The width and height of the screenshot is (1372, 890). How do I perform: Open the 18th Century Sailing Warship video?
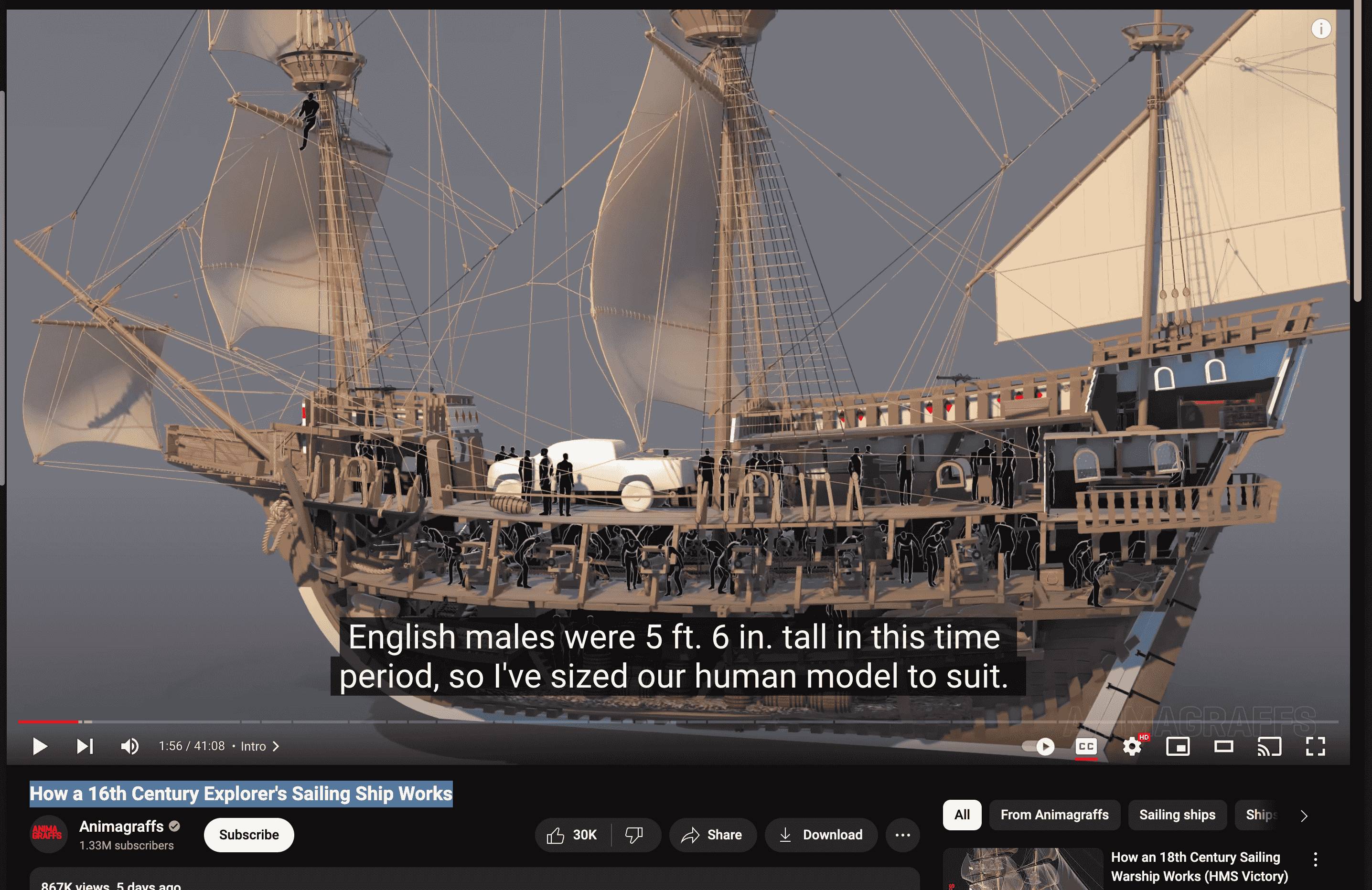[x=1199, y=867]
